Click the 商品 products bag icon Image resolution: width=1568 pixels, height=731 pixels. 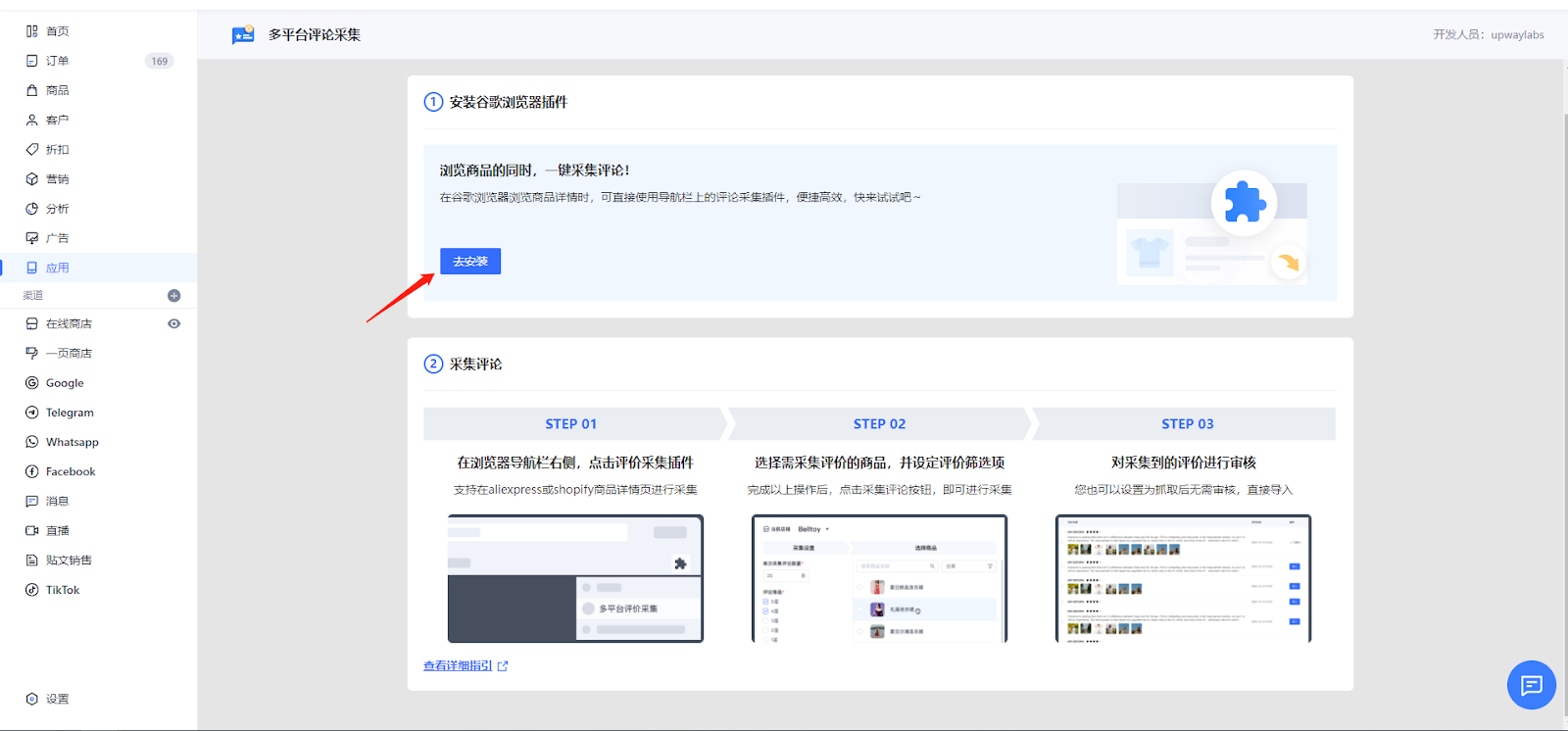pos(32,90)
